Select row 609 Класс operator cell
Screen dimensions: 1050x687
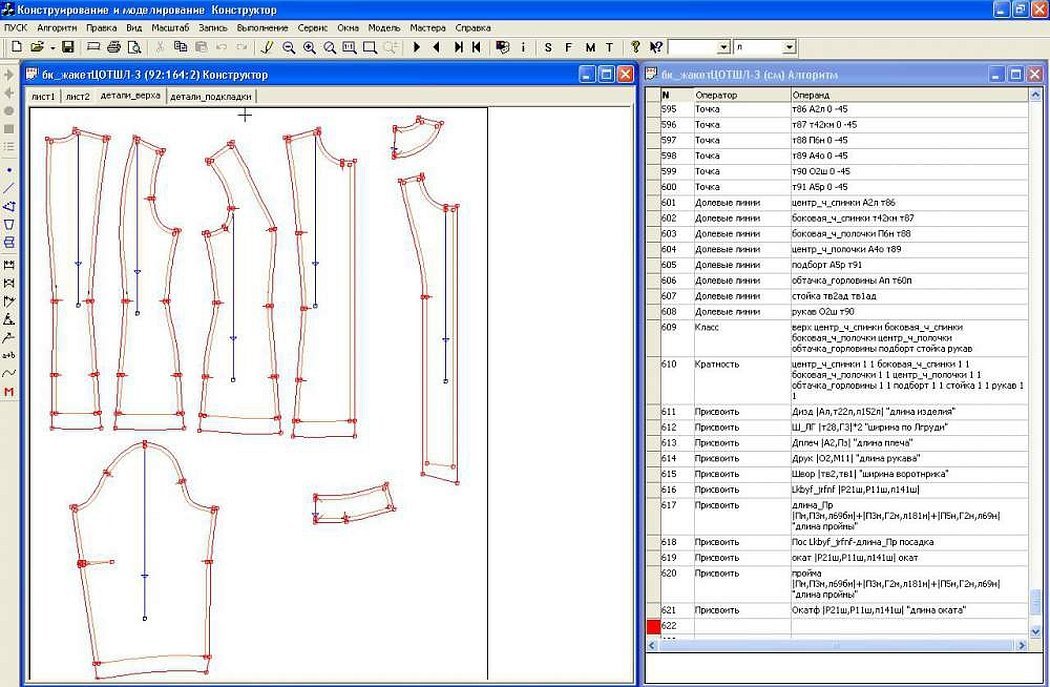coord(741,338)
